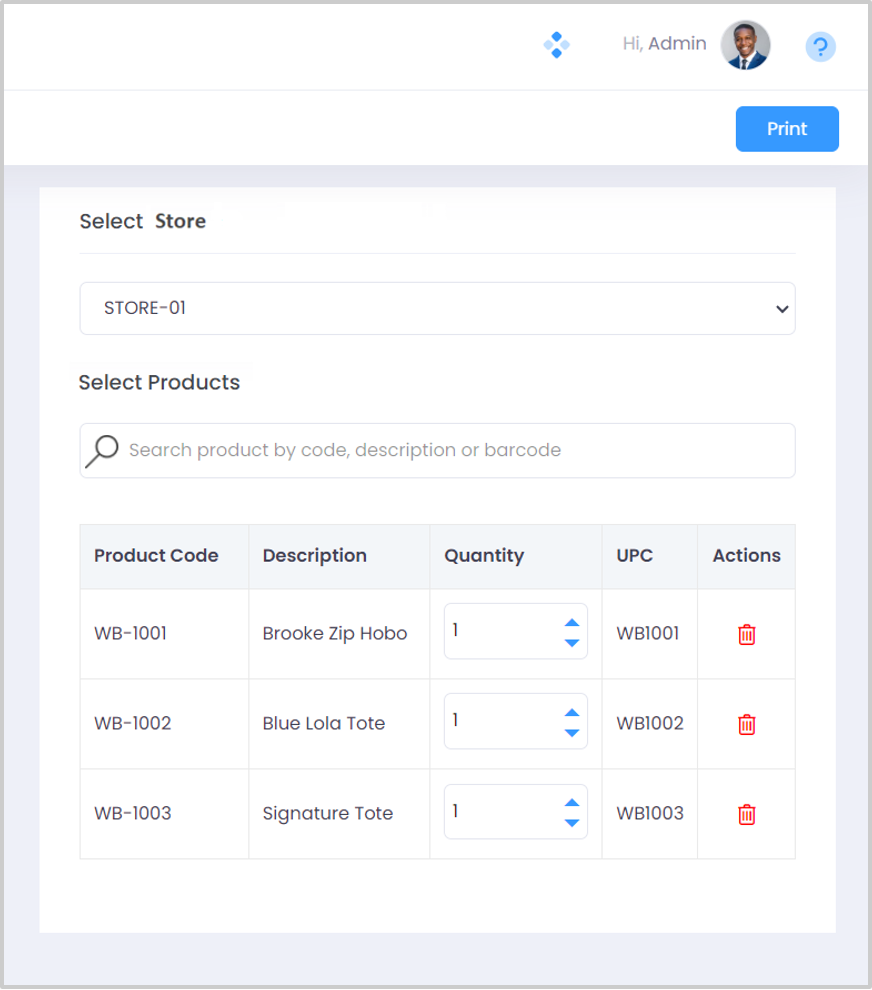The height and width of the screenshot is (990, 872).
Task: Click the Admin profile avatar
Action: tap(745, 45)
